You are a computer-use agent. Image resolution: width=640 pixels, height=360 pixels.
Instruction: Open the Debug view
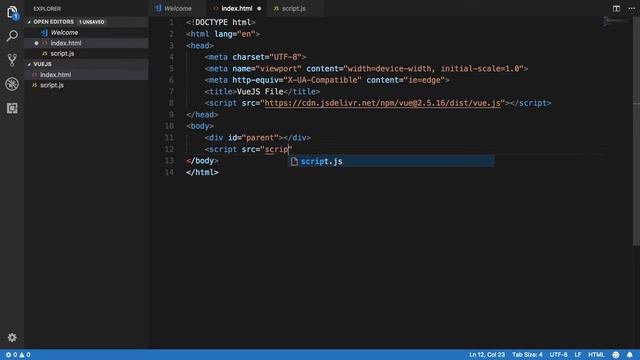tap(12, 84)
